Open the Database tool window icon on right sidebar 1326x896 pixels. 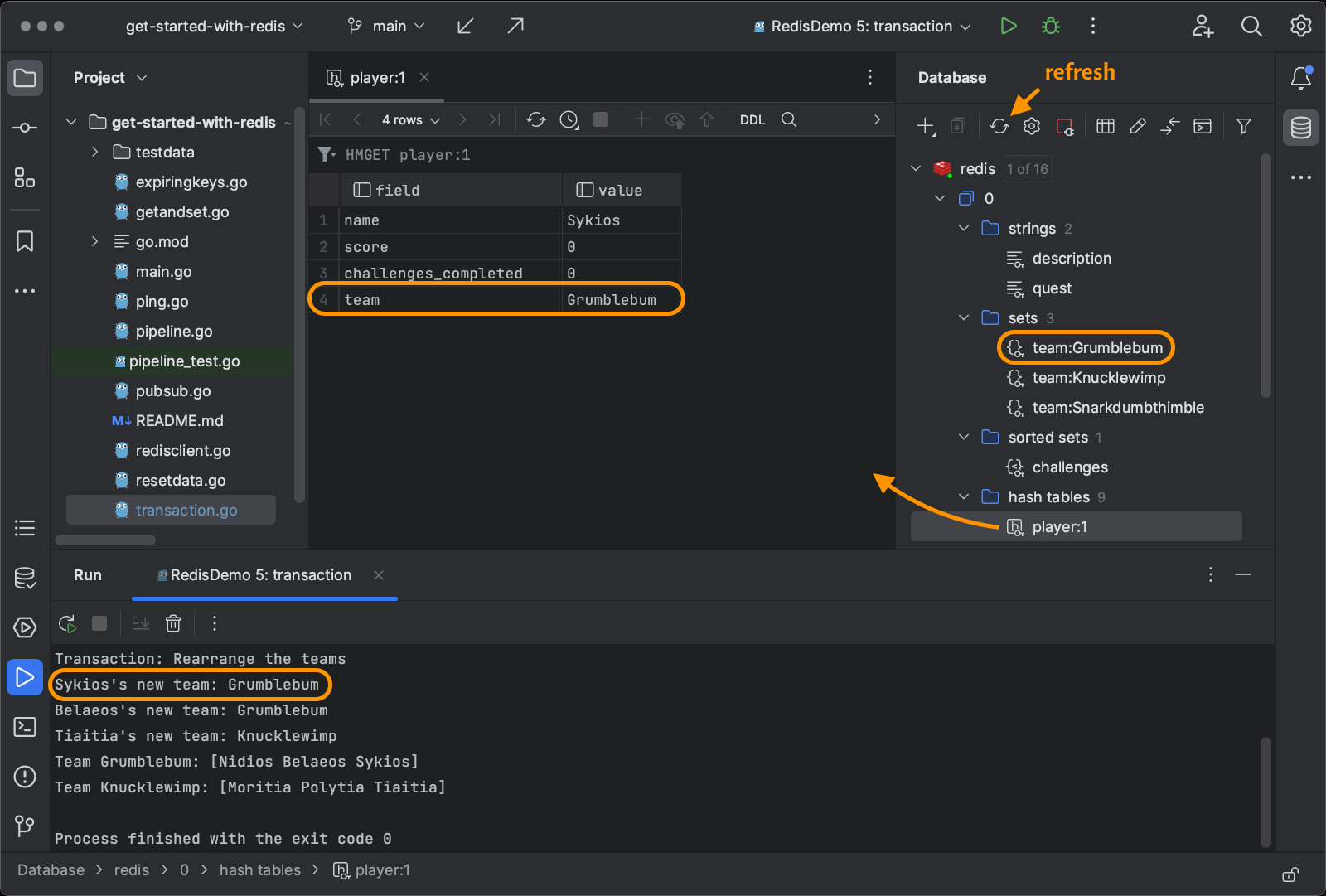(1300, 128)
